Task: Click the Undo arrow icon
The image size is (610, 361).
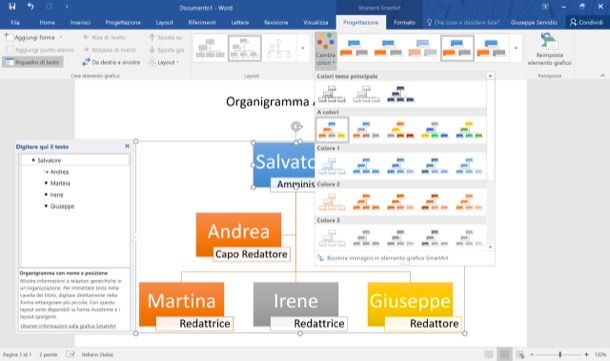Action: [x=30, y=6]
